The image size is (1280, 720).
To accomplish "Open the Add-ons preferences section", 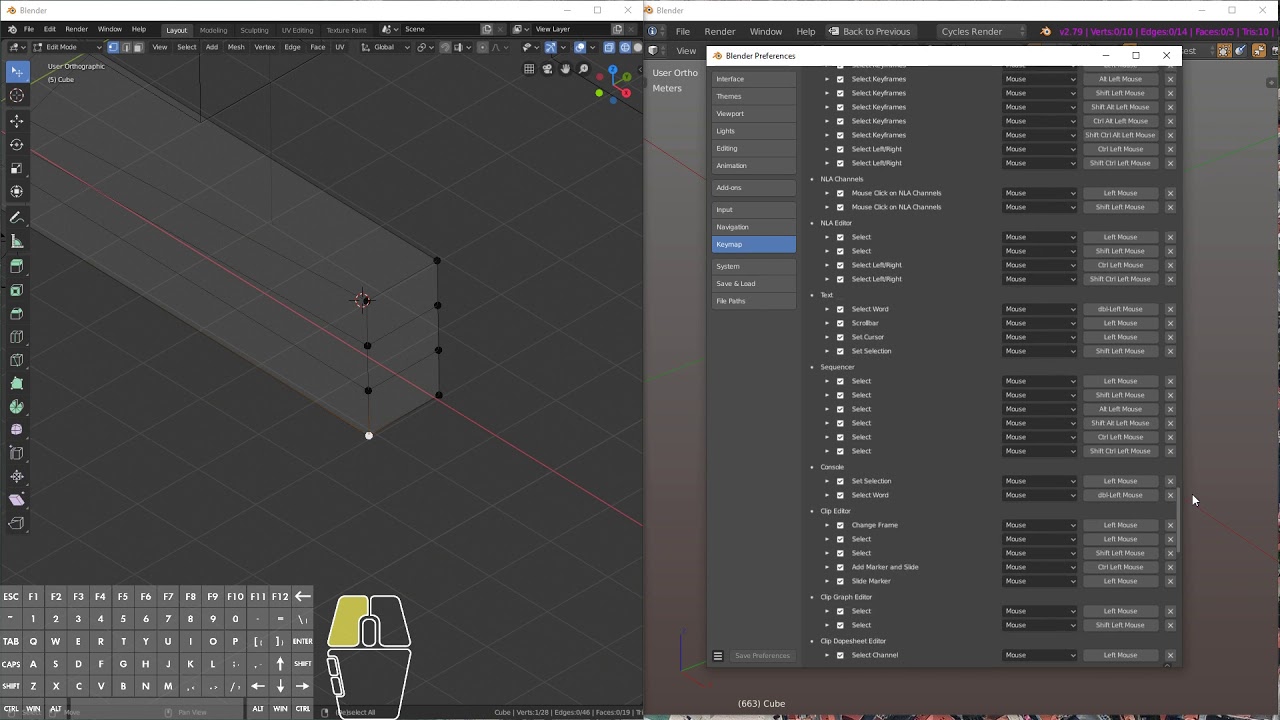I will point(754,187).
